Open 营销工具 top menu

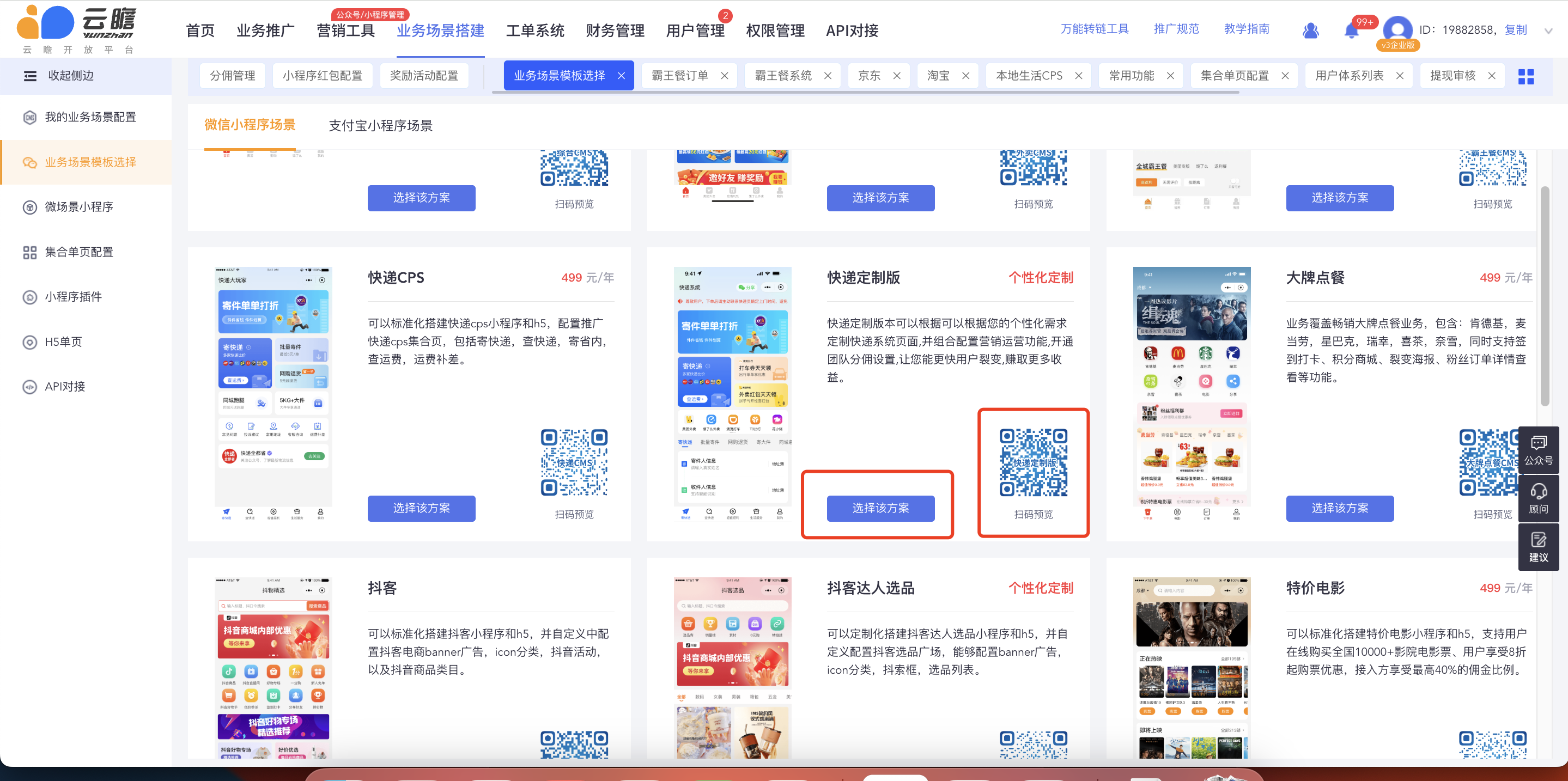[x=346, y=31]
